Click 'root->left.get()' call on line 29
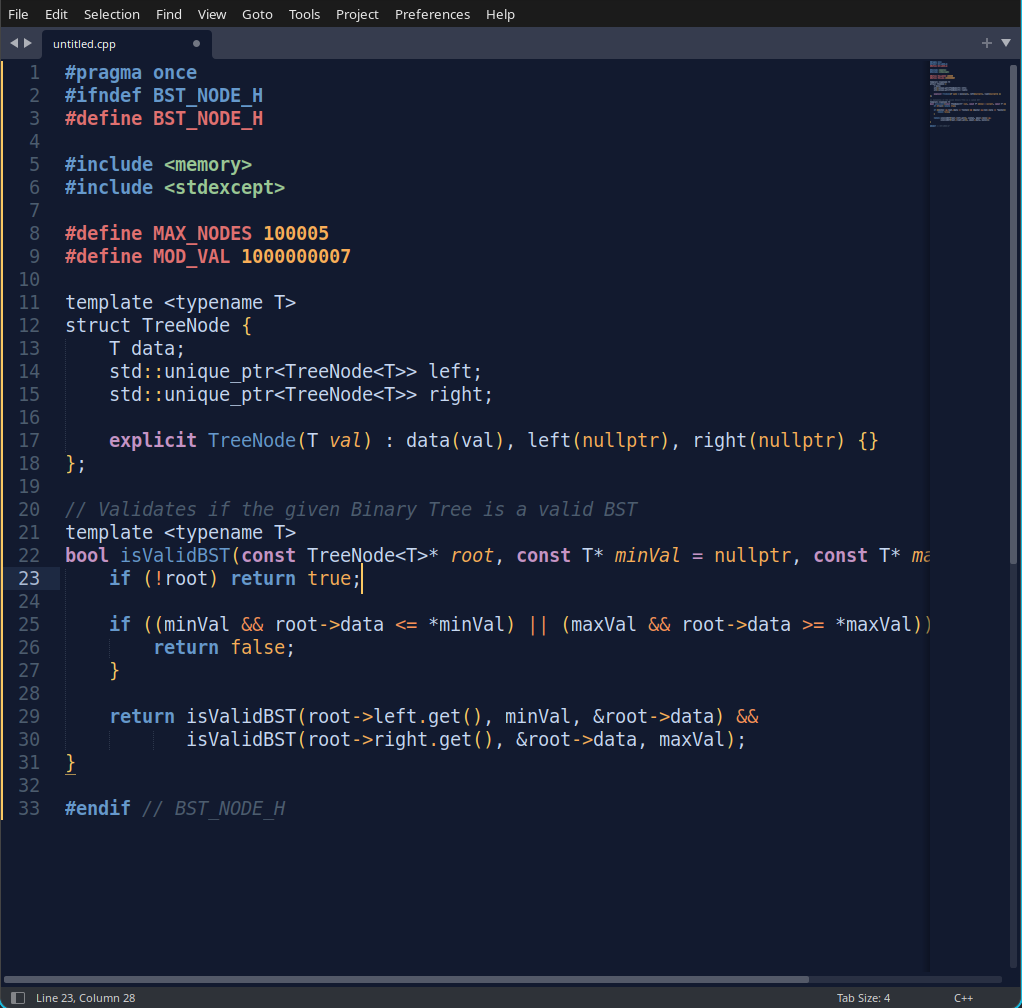Screen dimensions: 1022x1008 click(394, 716)
